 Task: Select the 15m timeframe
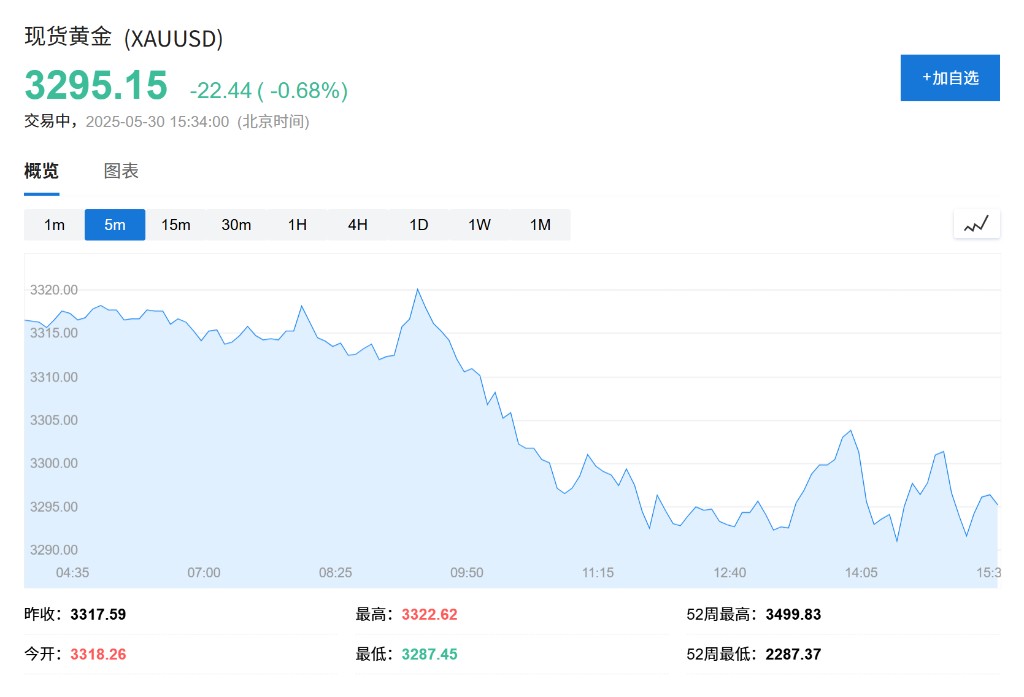(x=176, y=225)
